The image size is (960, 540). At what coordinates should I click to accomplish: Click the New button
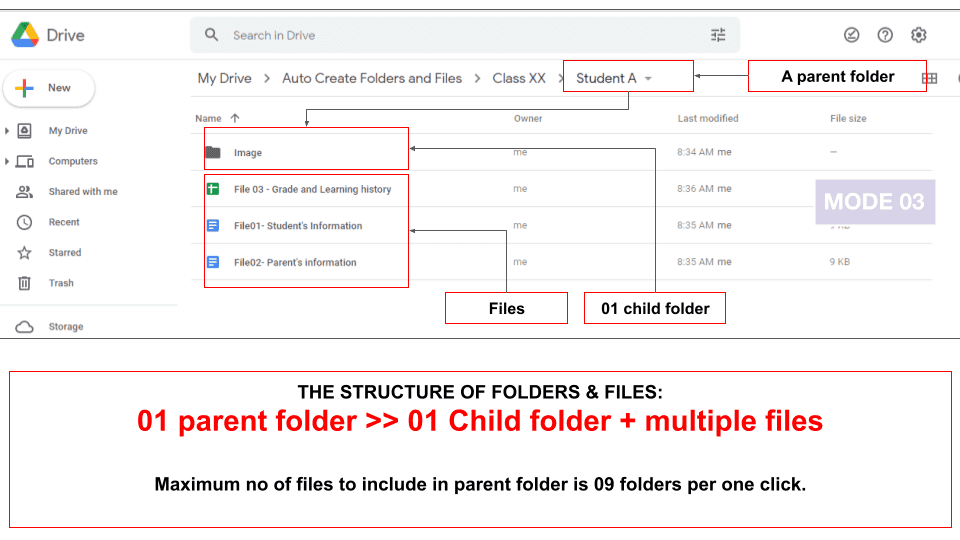[x=49, y=88]
